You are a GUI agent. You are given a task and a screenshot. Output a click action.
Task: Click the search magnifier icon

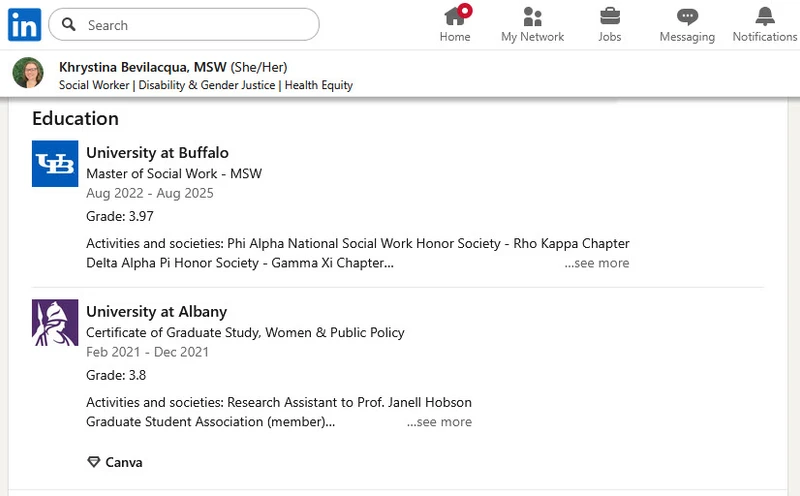click(x=69, y=24)
